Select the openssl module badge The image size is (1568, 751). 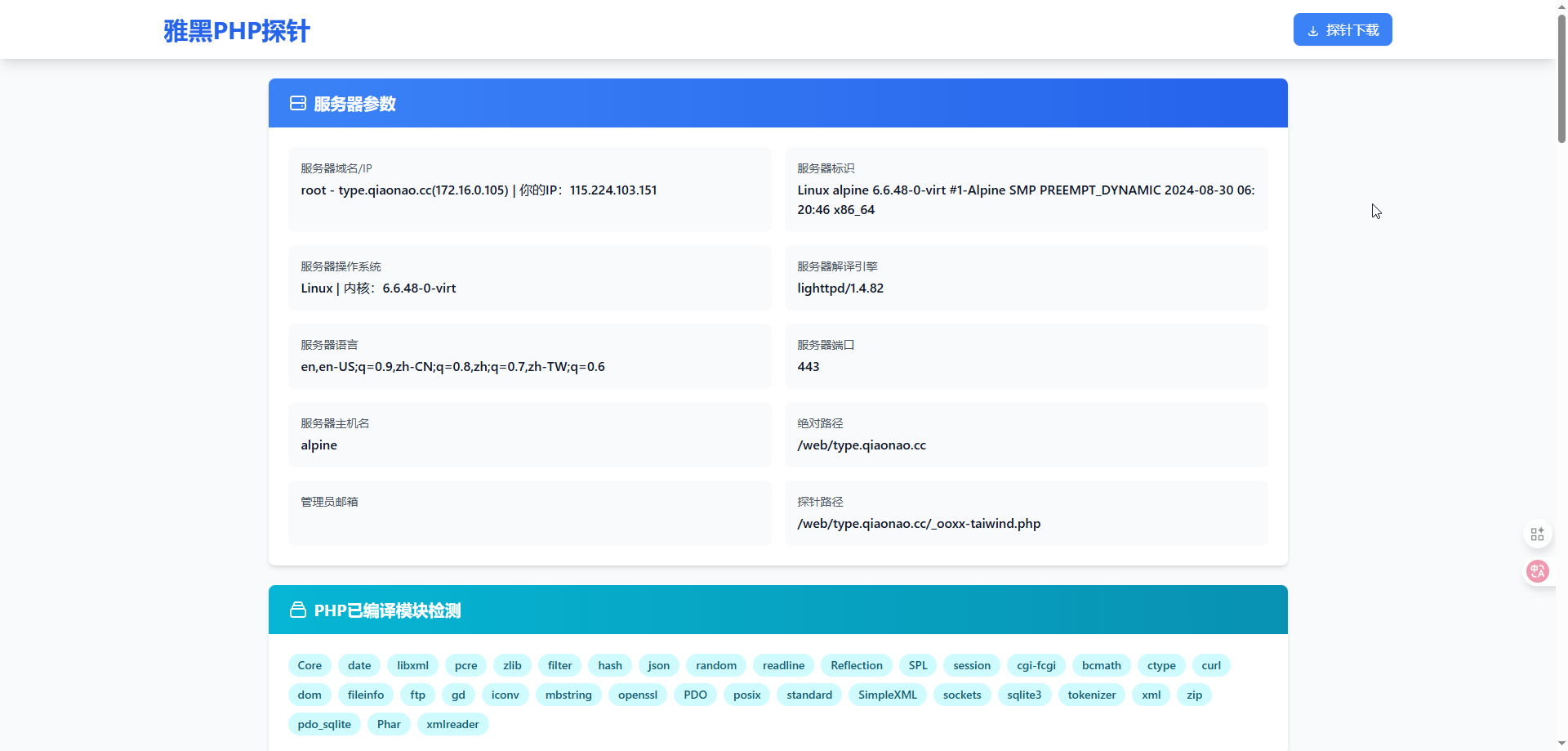[638, 695]
